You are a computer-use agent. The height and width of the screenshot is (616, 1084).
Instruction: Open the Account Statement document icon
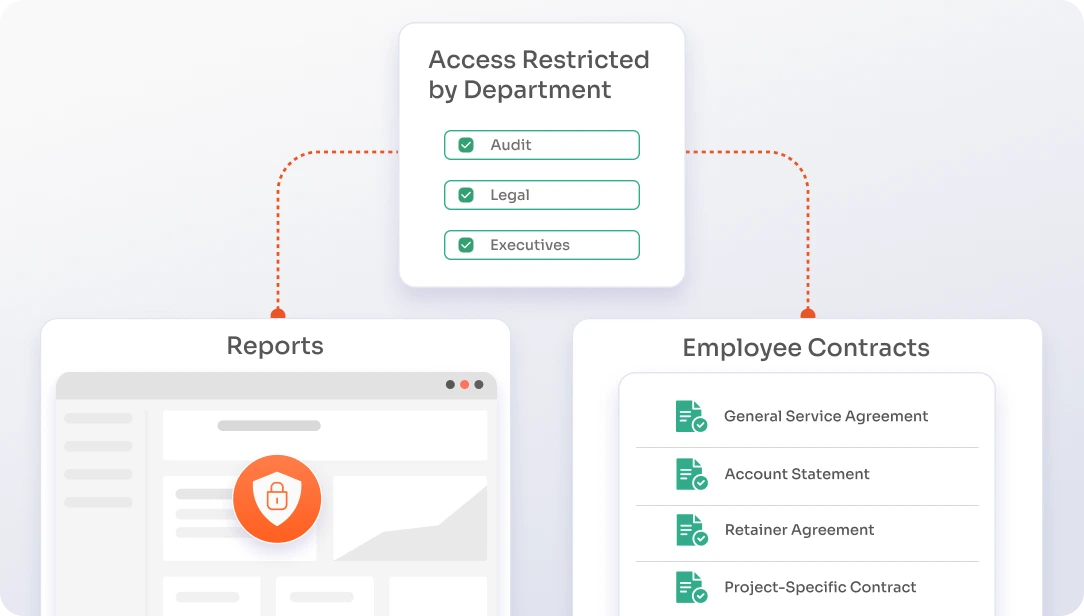pyautogui.click(x=691, y=474)
